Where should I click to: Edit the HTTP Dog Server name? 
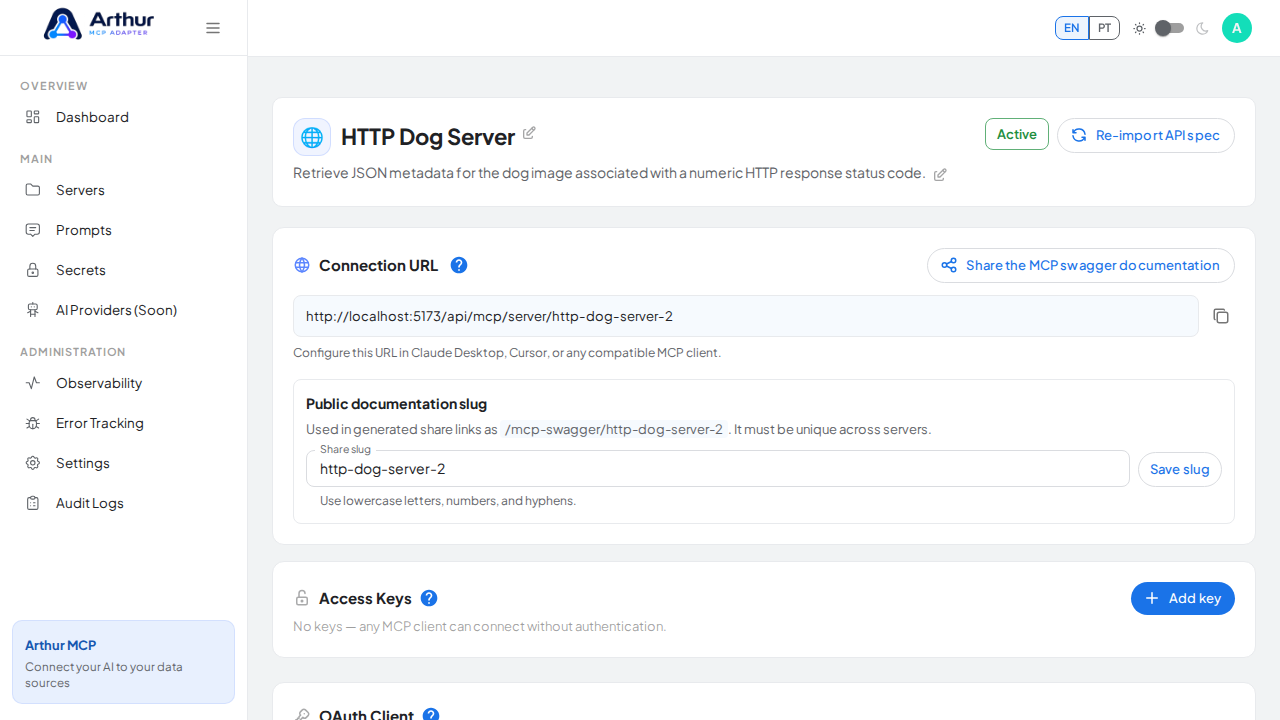point(529,133)
